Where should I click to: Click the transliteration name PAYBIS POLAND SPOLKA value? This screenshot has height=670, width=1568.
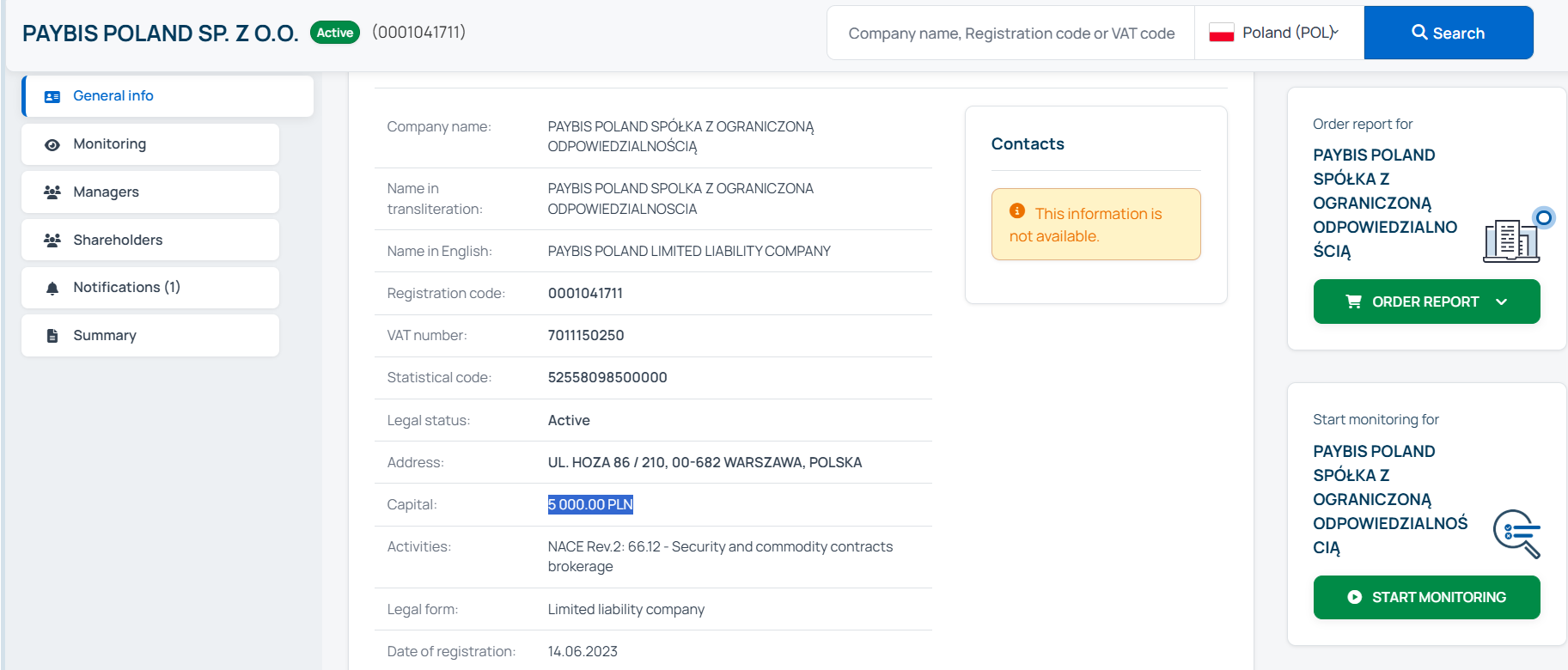point(680,199)
